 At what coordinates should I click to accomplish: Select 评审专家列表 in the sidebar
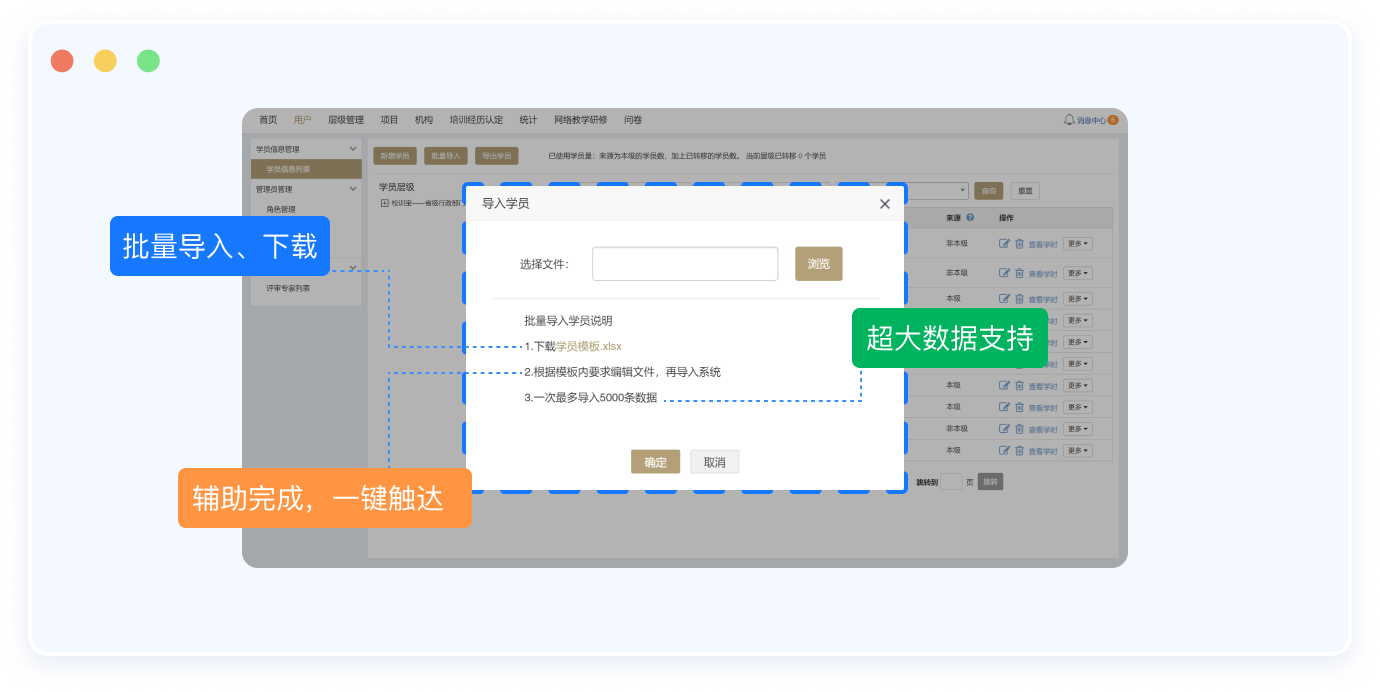288,288
